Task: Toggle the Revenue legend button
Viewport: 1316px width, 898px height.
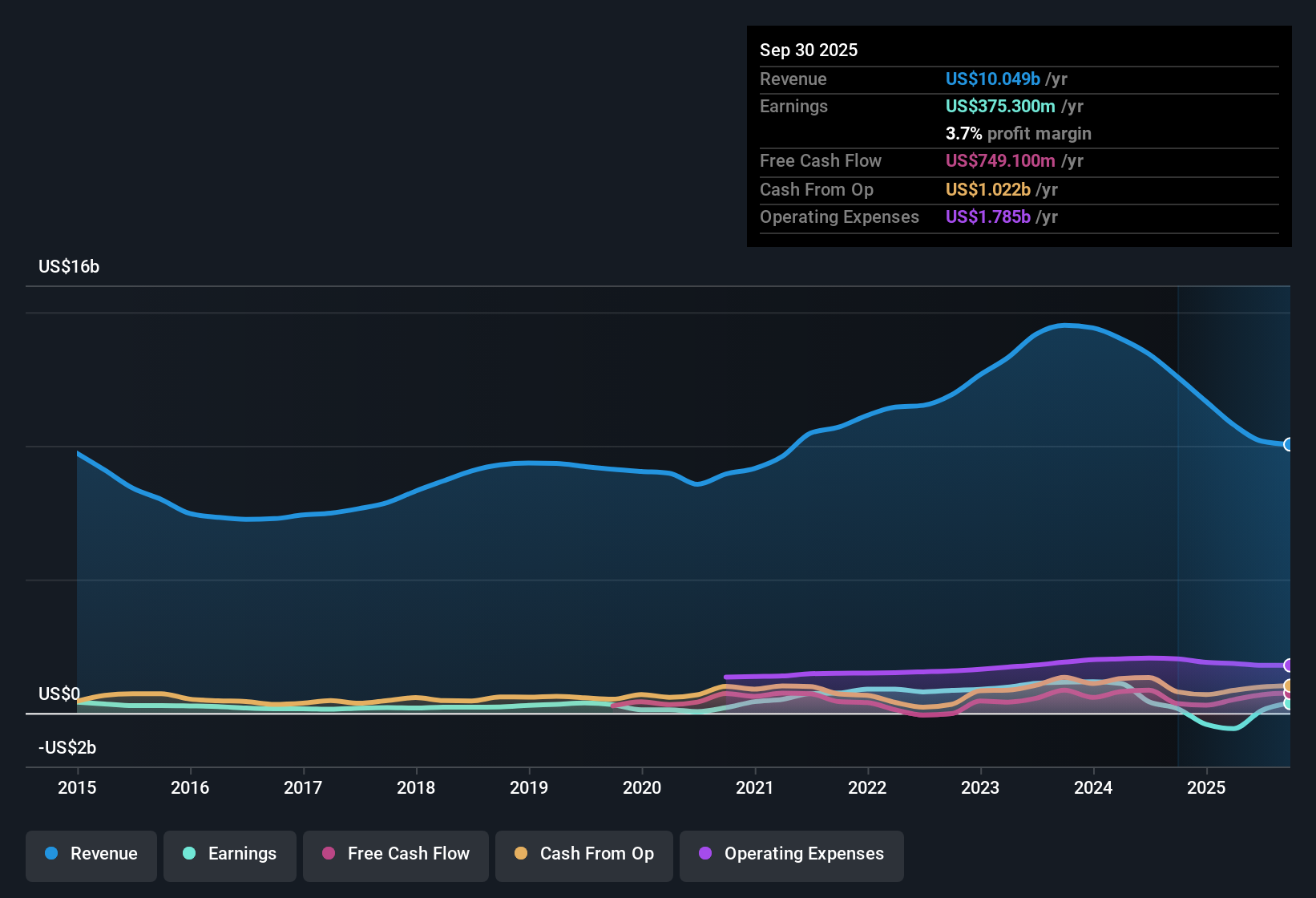Action: (x=91, y=854)
